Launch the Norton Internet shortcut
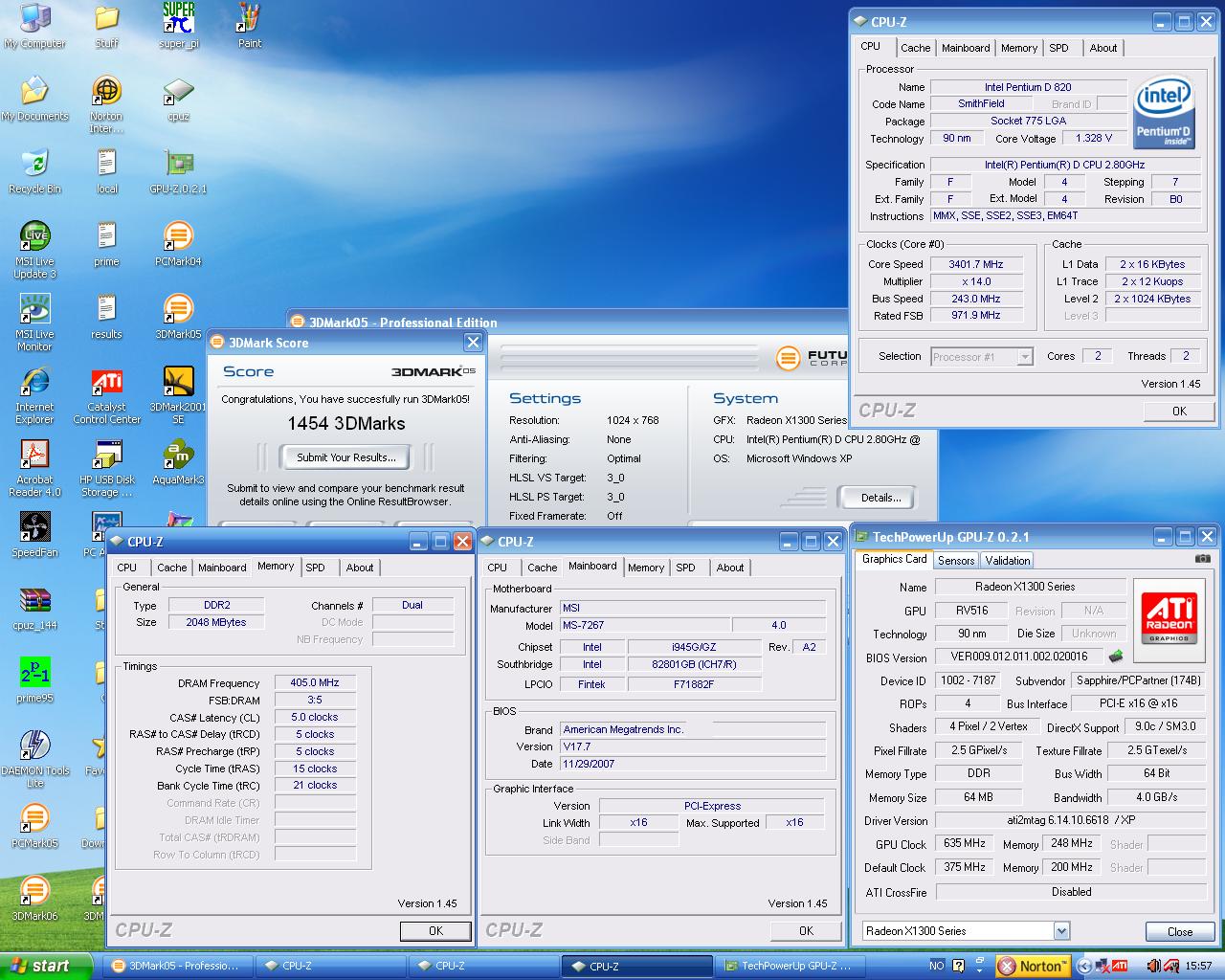Viewport: 1225px width, 980px height. [106, 104]
